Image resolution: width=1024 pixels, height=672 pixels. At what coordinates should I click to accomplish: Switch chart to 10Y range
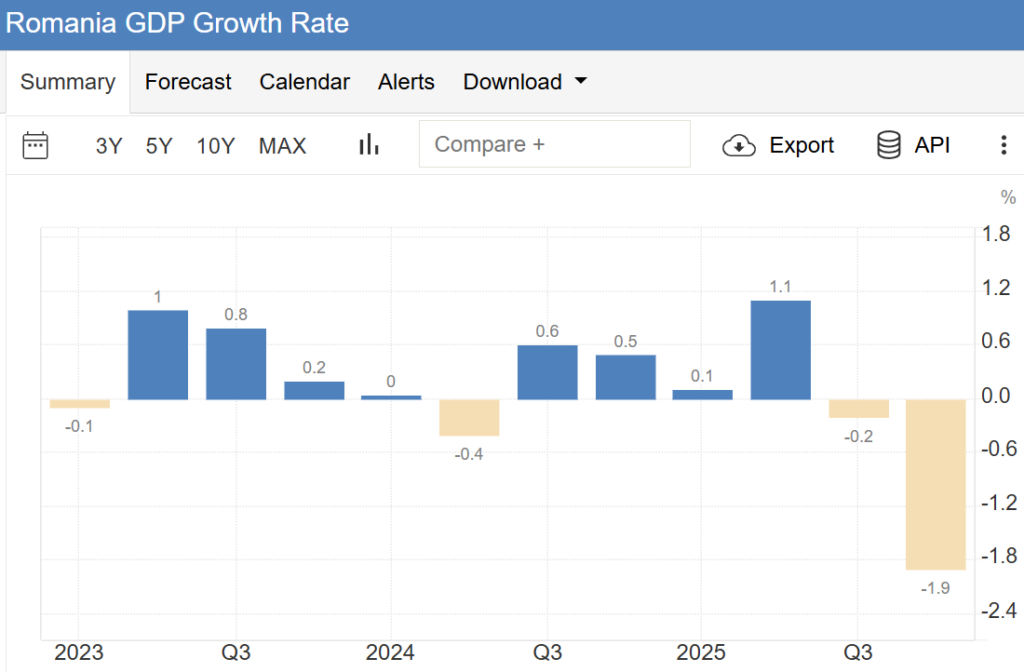215,146
